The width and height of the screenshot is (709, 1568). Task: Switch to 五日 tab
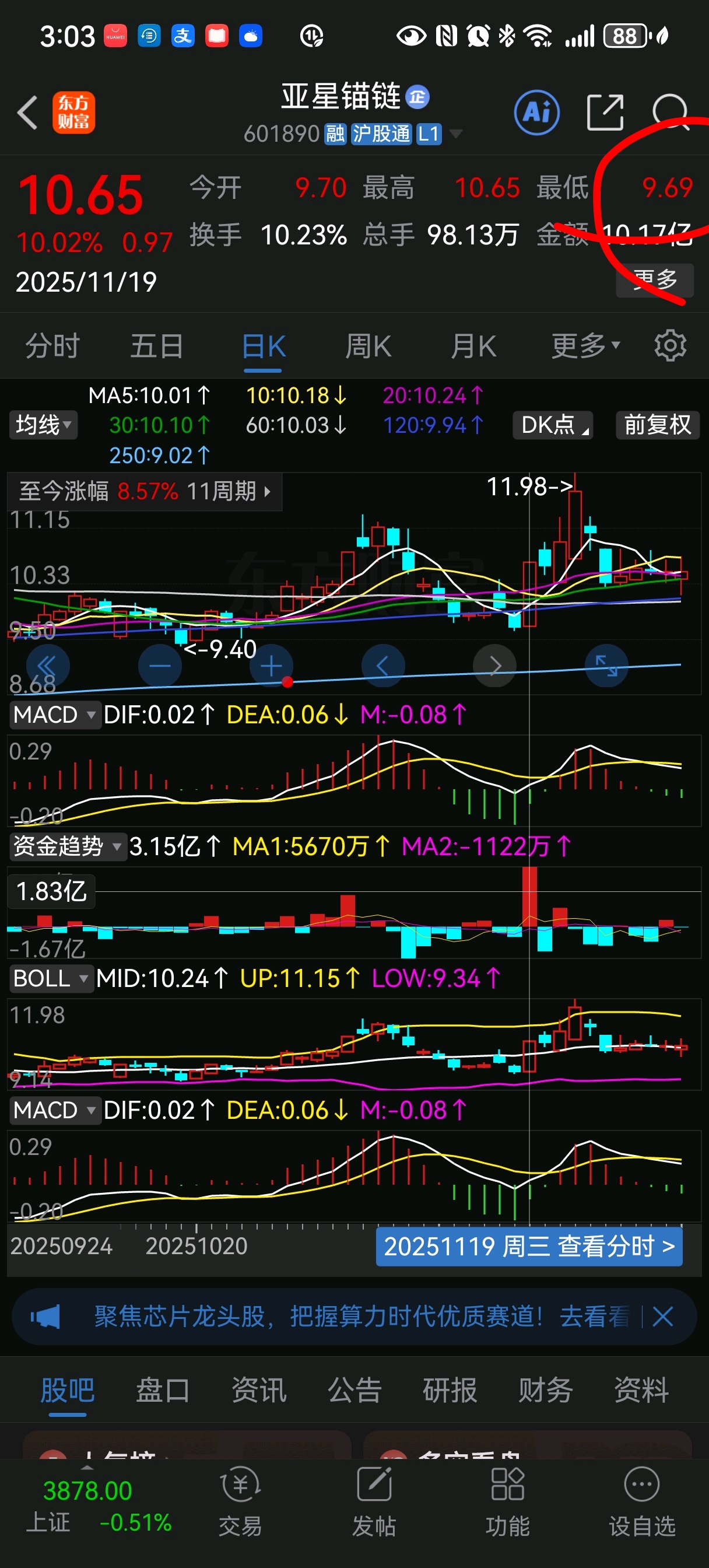(157, 346)
